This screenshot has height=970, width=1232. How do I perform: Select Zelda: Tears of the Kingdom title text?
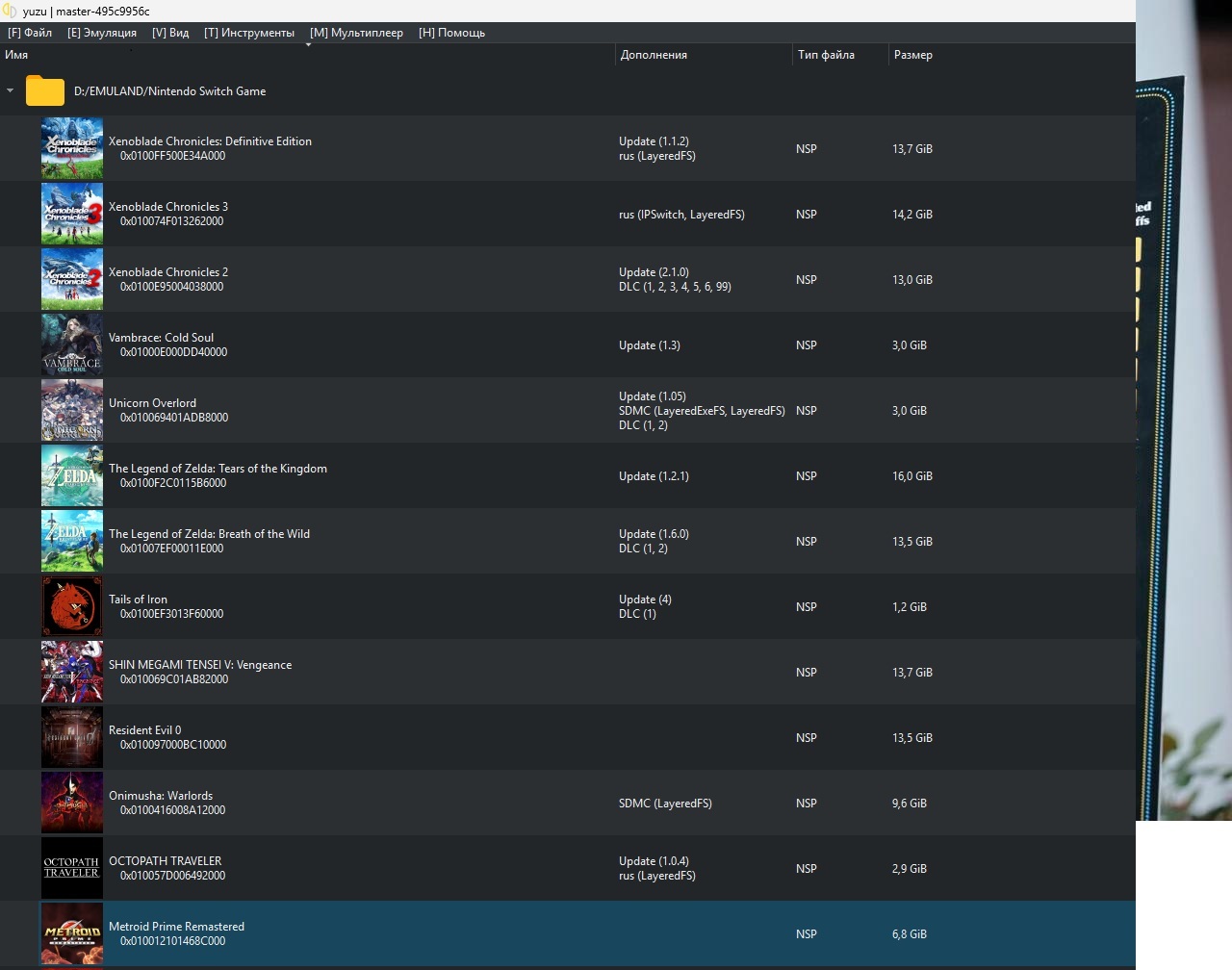coord(218,469)
